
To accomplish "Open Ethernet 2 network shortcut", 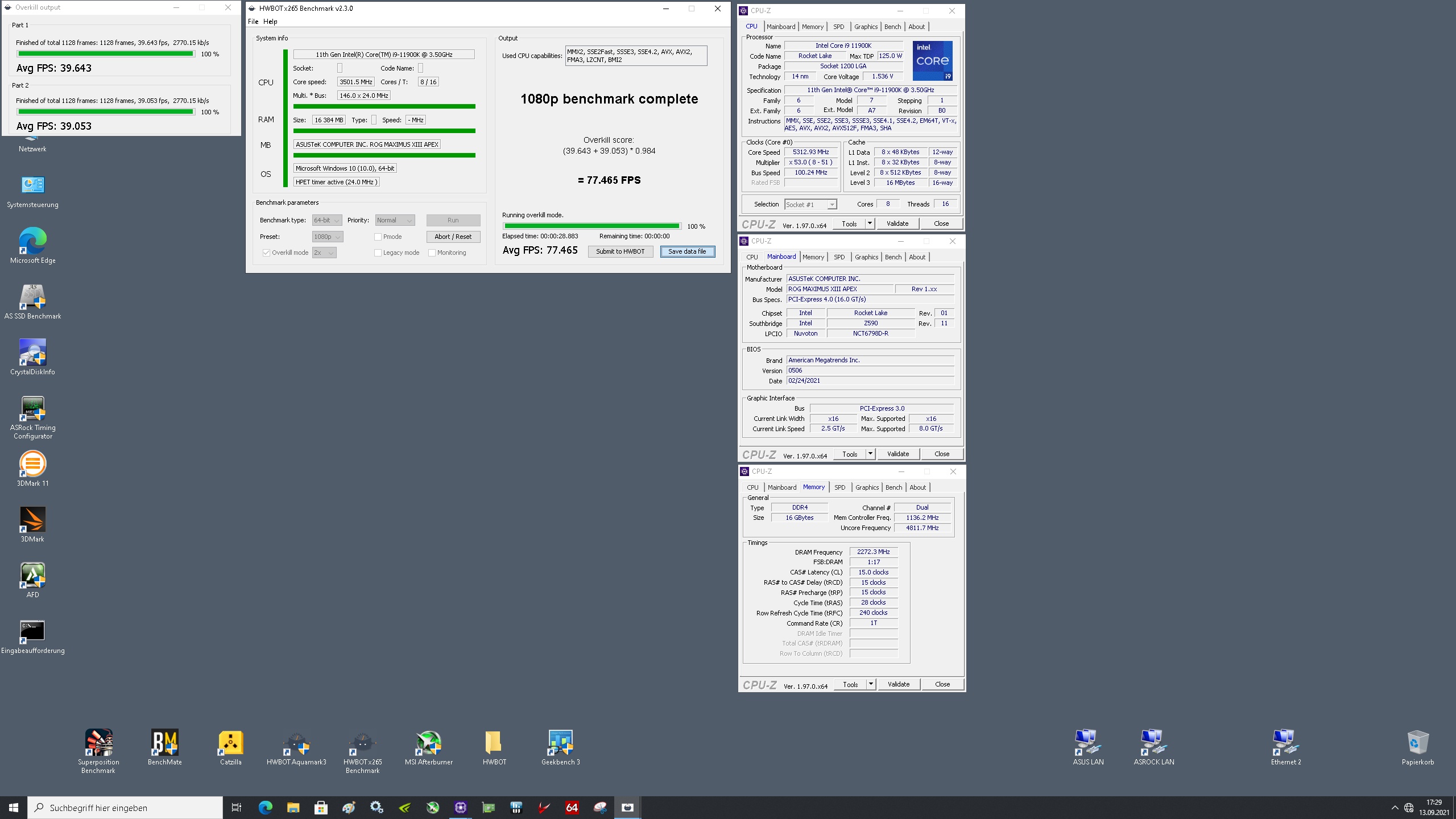I will pyautogui.click(x=1285, y=747).
